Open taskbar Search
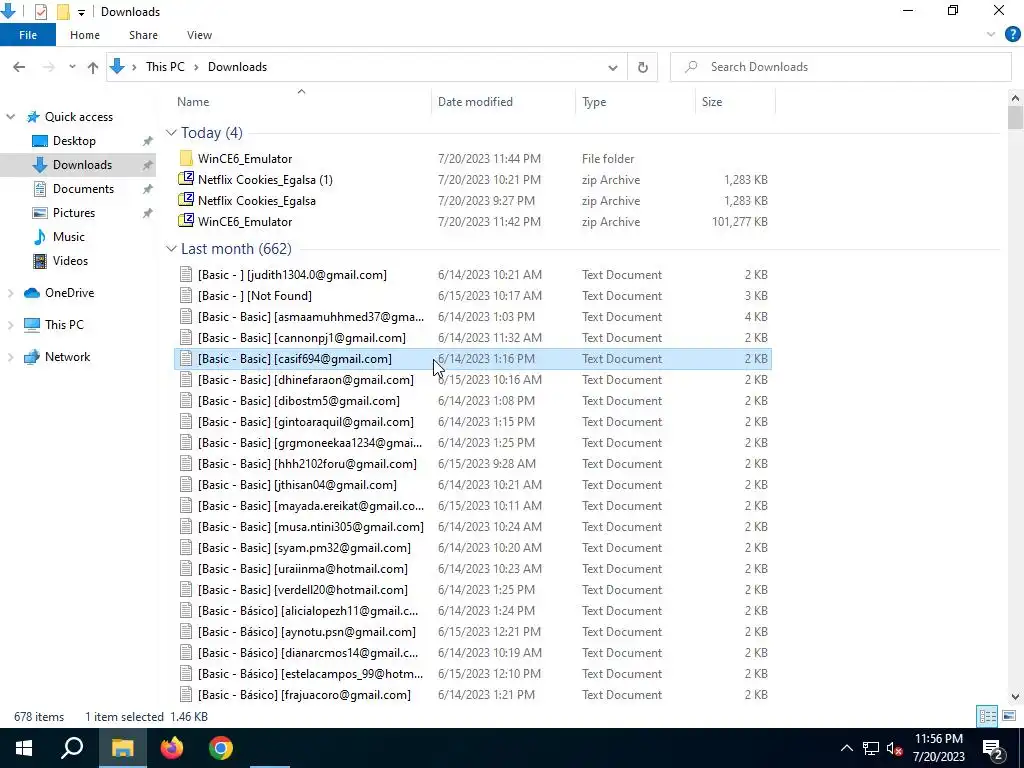The image size is (1024, 768). click(72, 748)
